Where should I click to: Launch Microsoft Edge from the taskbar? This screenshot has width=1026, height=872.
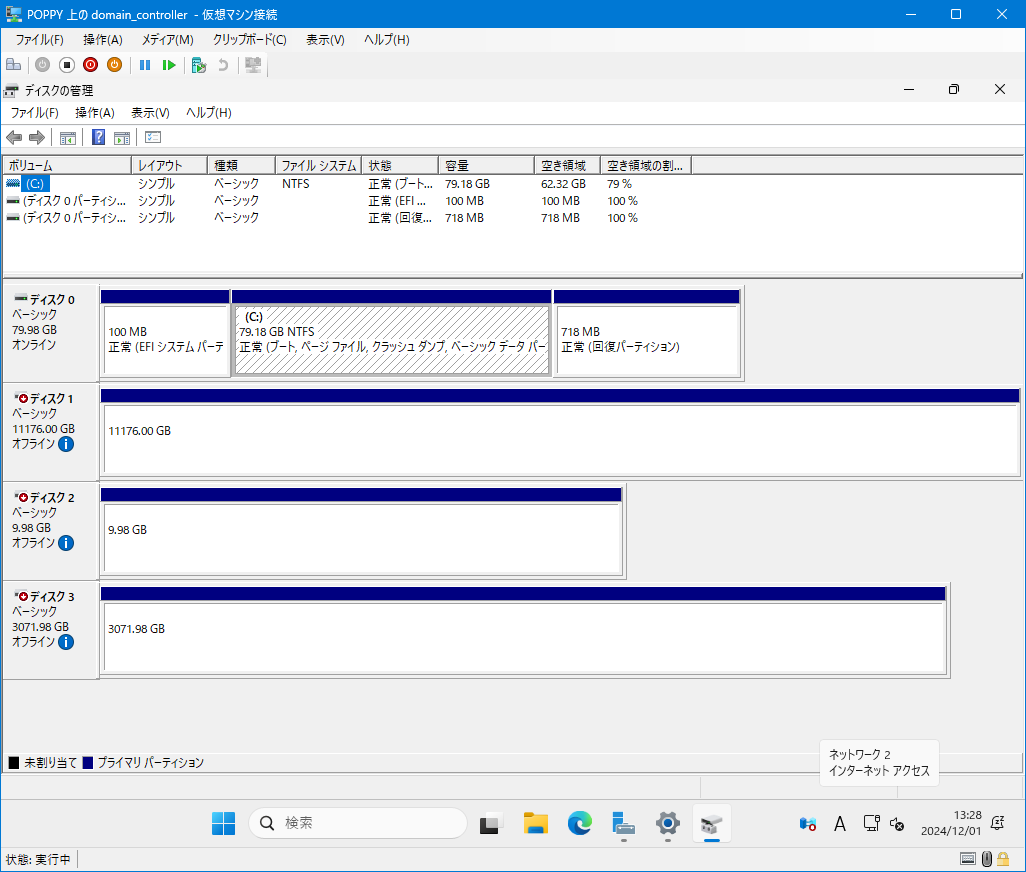pos(580,823)
